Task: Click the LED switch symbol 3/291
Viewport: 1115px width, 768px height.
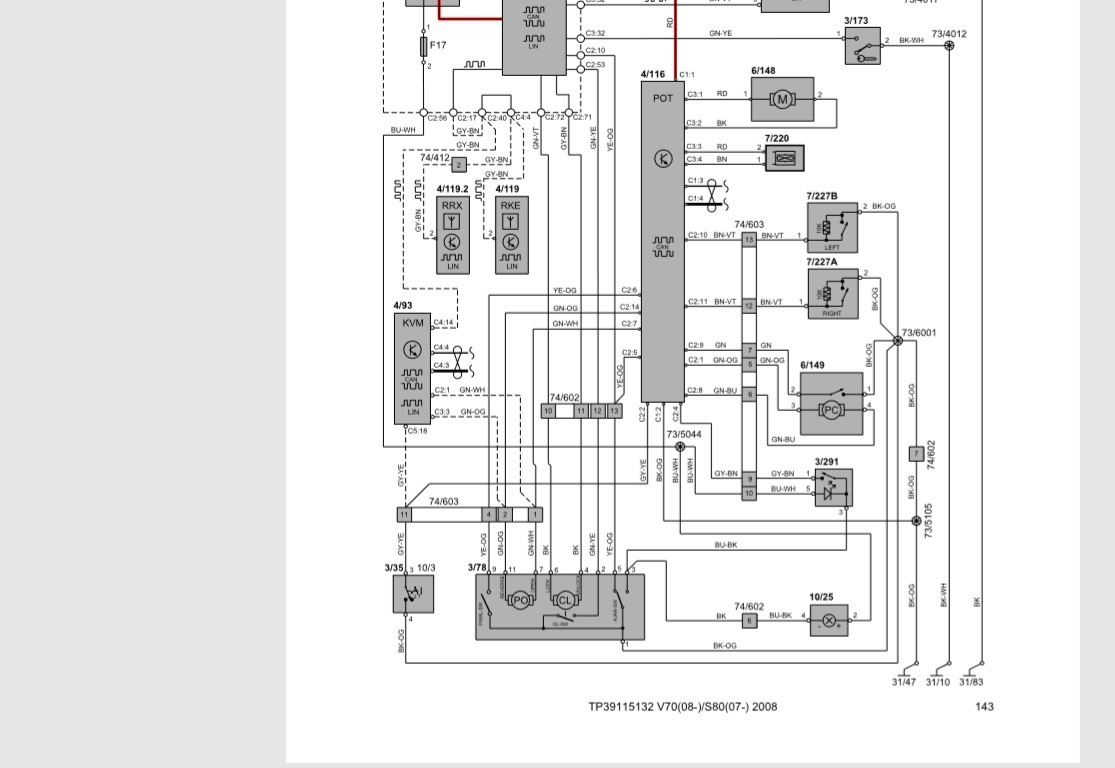Action: [x=833, y=487]
